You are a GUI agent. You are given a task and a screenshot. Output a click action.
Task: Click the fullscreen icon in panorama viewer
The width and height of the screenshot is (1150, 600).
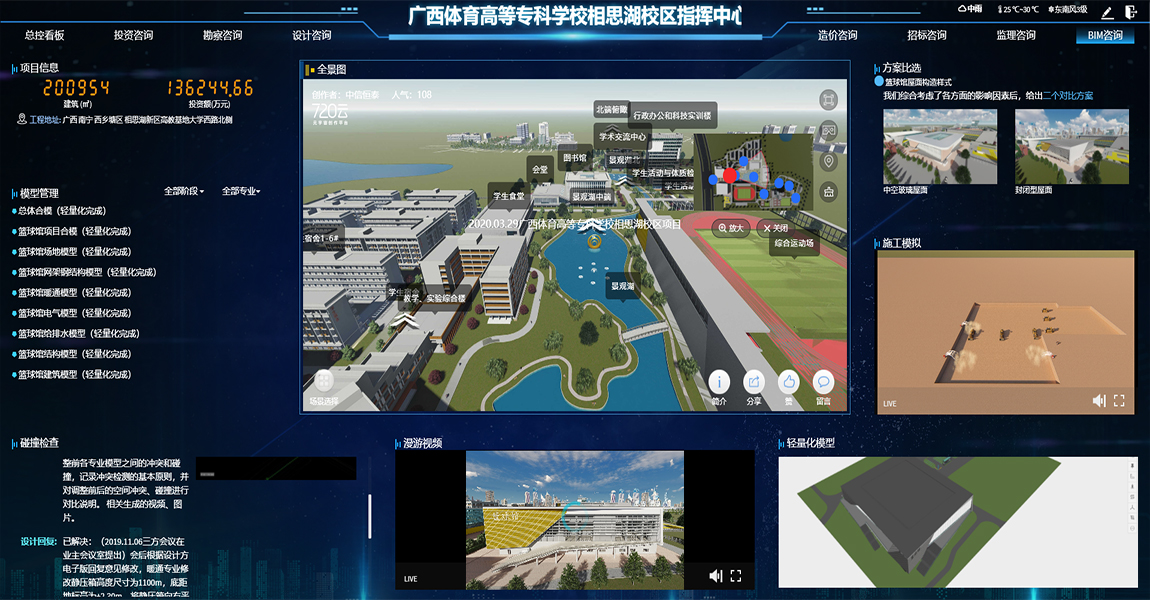[828, 100]
